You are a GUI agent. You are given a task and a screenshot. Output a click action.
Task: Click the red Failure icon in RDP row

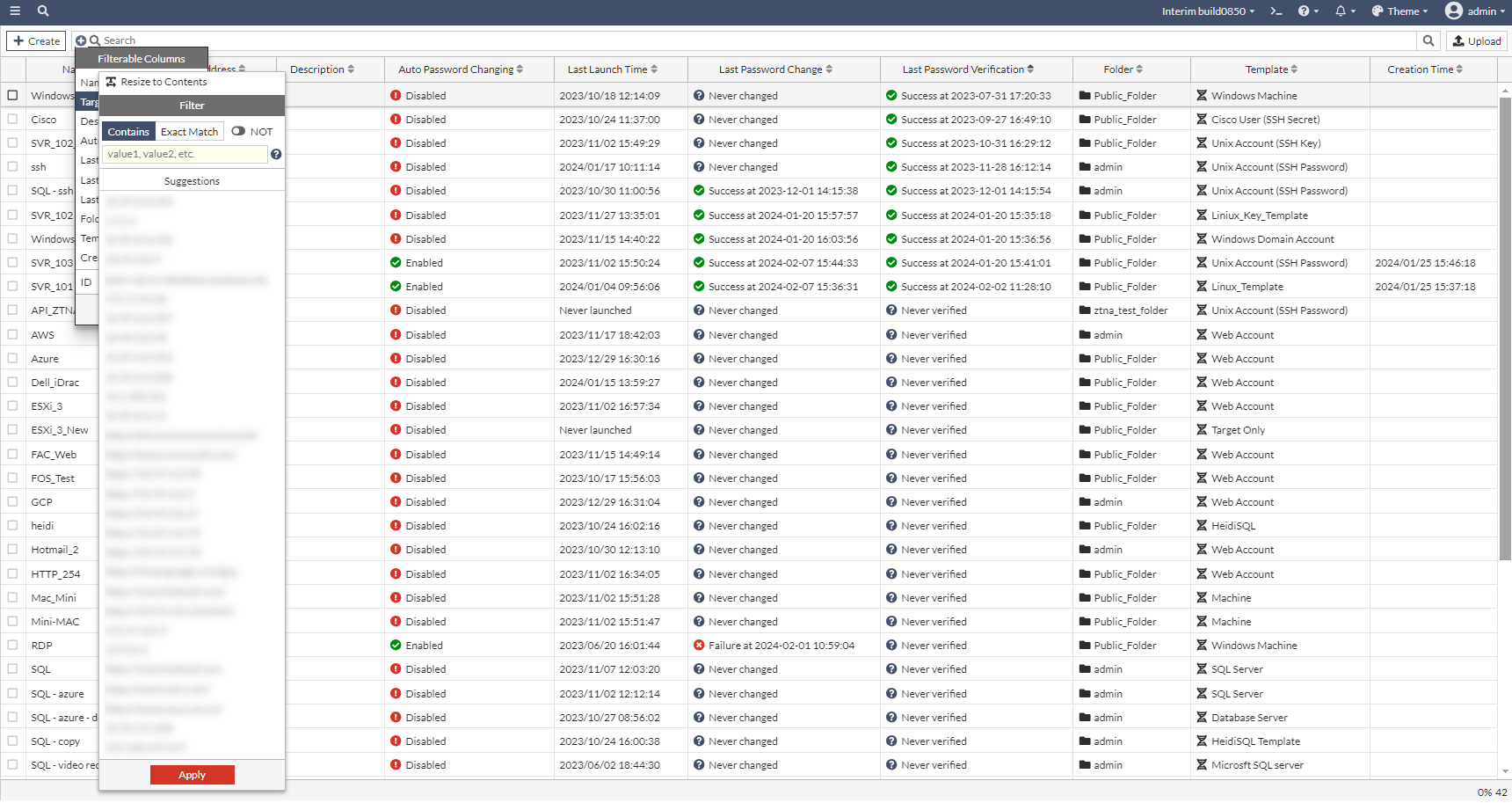[699, 646]
